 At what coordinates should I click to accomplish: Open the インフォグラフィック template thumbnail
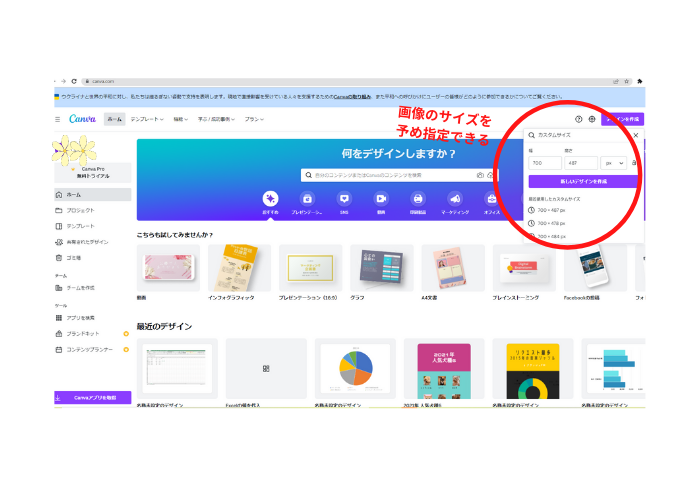(239, 268)
